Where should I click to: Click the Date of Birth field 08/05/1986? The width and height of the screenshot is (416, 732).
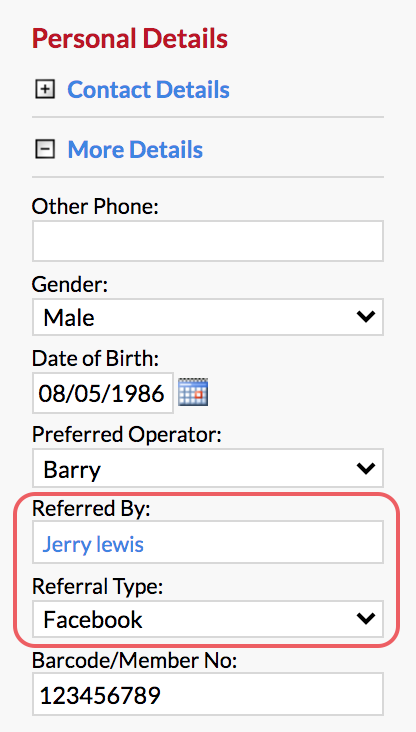[x=103, y=393]
